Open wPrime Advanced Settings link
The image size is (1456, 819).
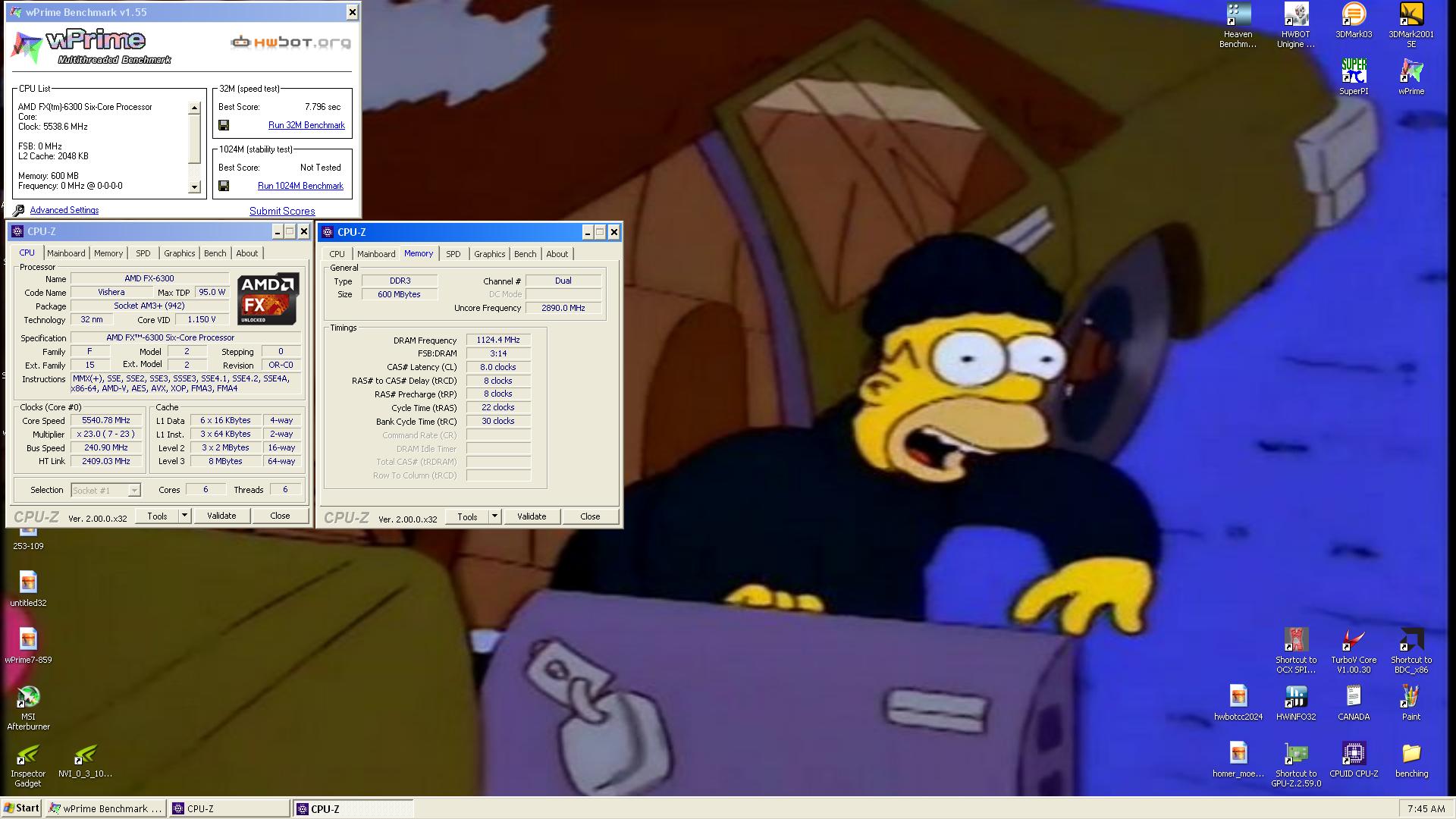point(64,210)
